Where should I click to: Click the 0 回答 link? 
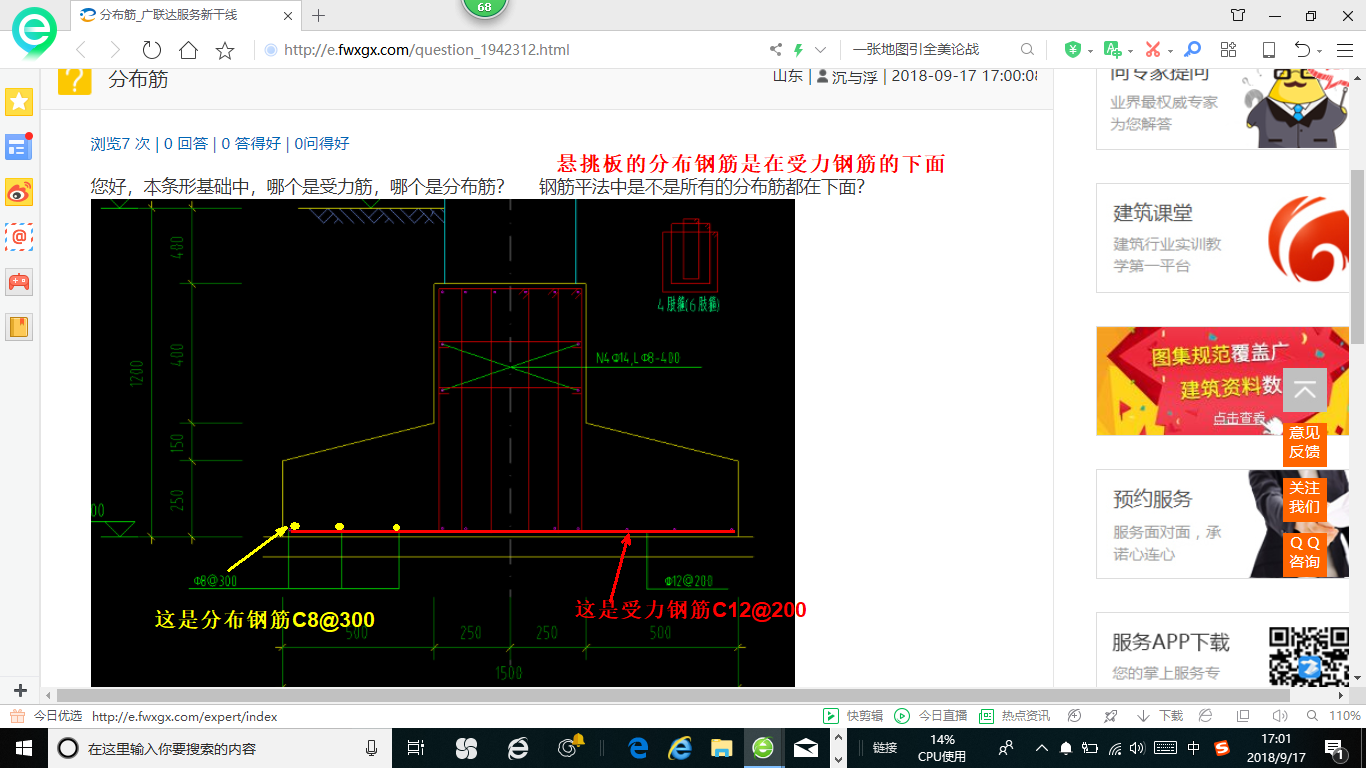point(186,143)
